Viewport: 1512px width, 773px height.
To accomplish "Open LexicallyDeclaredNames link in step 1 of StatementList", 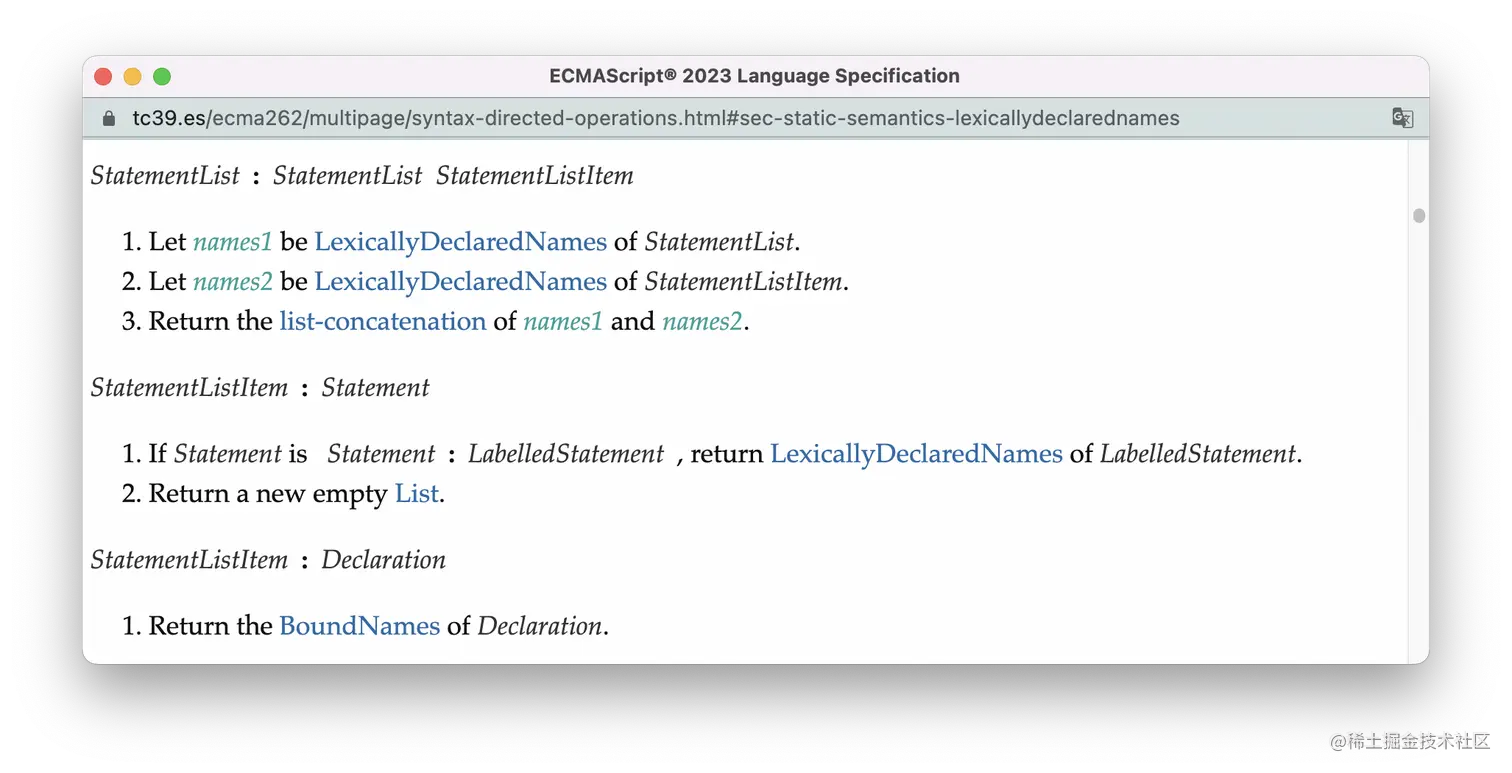I will [460, 242].
